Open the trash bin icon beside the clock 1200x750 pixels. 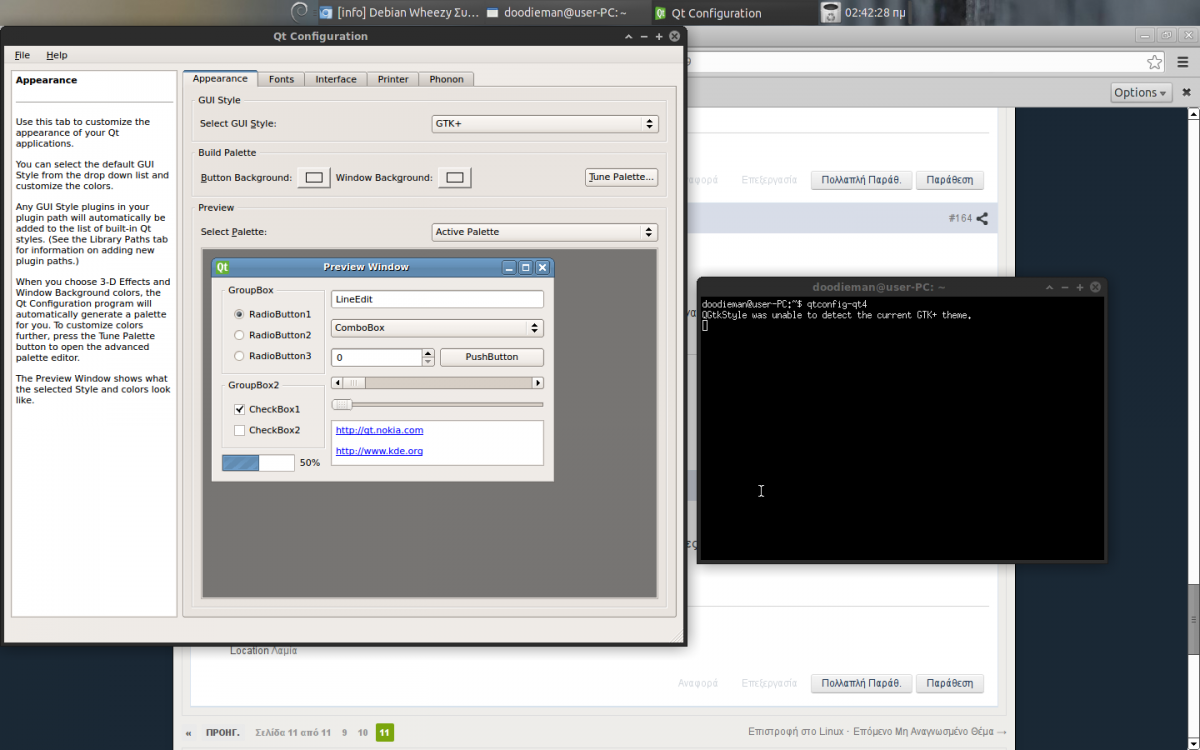pyautogui.click(x=830, y=12)
